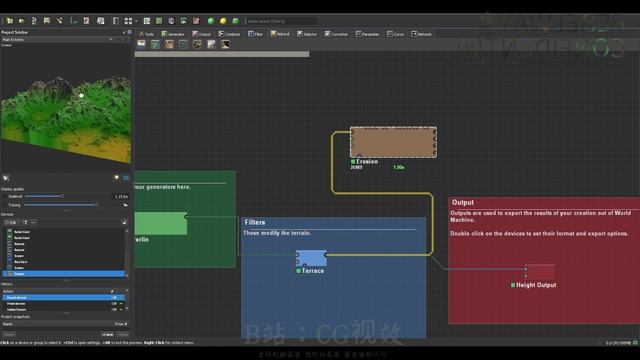This screenshot has width=640, height=360.
Task: Select the Height Output node
Action: pos(540,272)
